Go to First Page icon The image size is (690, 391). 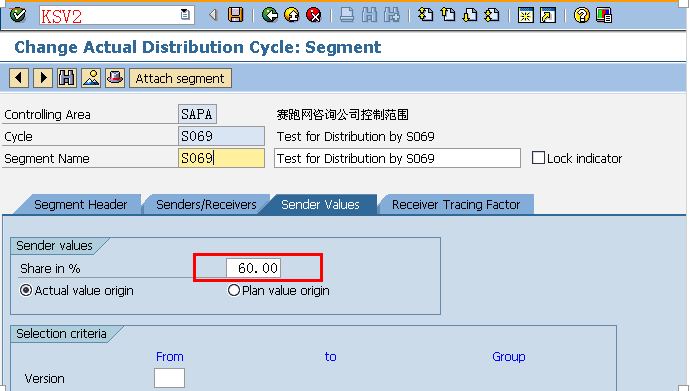[425, 15]
